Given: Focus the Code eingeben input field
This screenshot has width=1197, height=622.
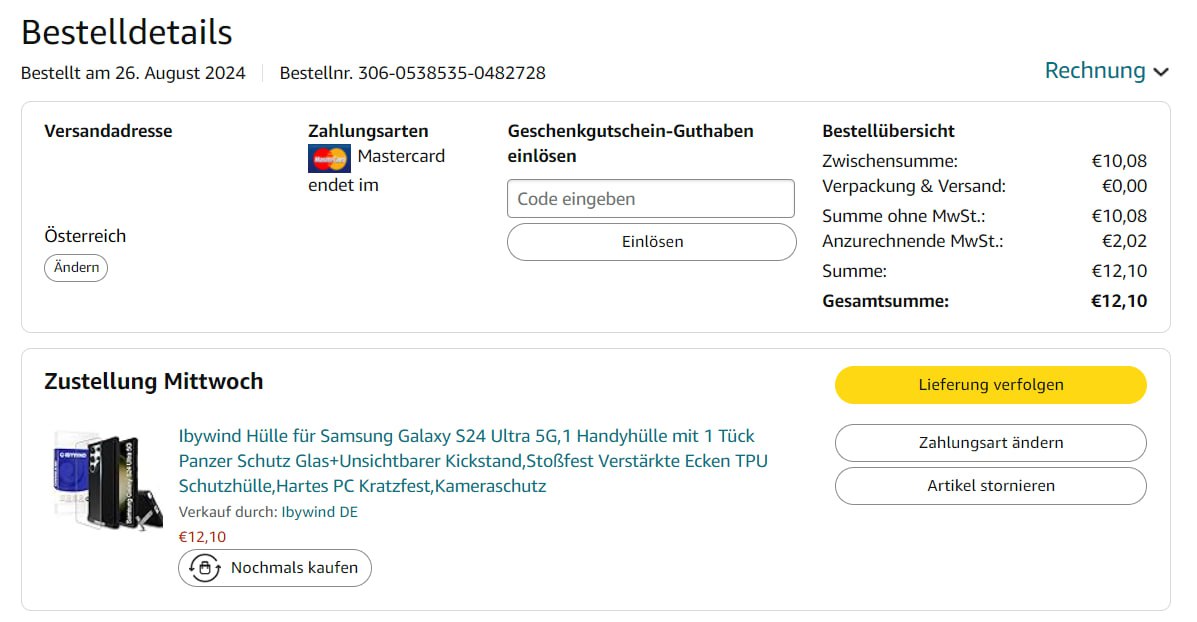Looking at the screenshot, I should click(651, 199).
